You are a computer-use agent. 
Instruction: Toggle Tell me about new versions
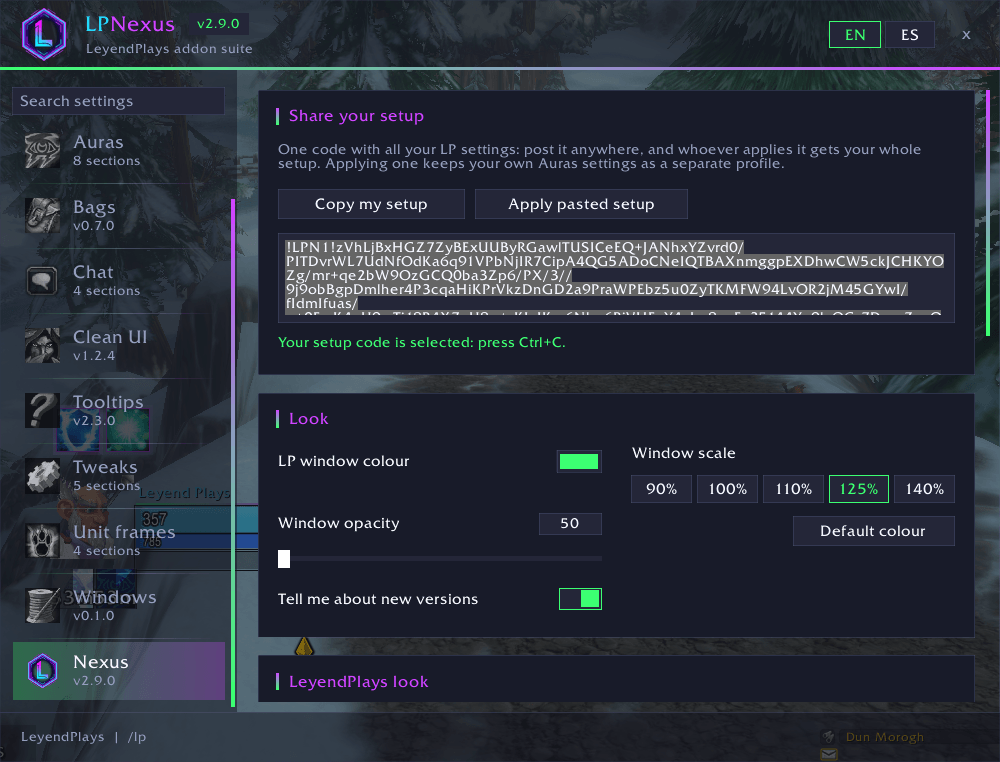click(x=580, y=599)
